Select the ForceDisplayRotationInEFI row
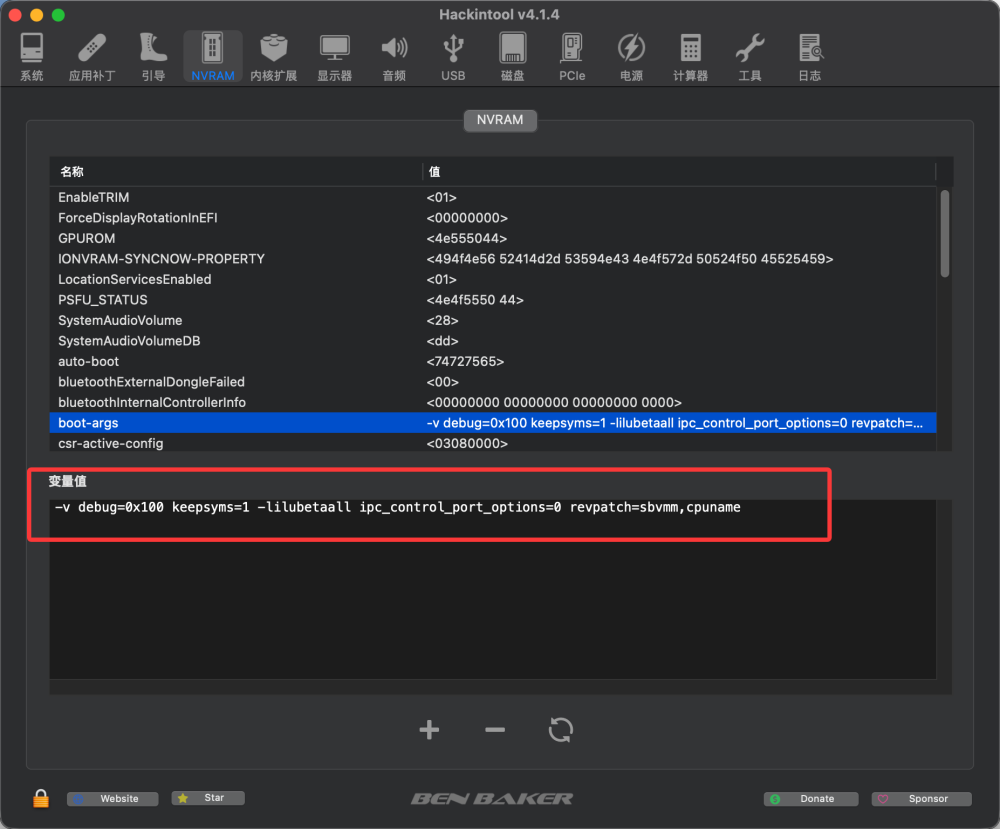The width and height of the screenshot is (1000, 829). click(492, 217)
